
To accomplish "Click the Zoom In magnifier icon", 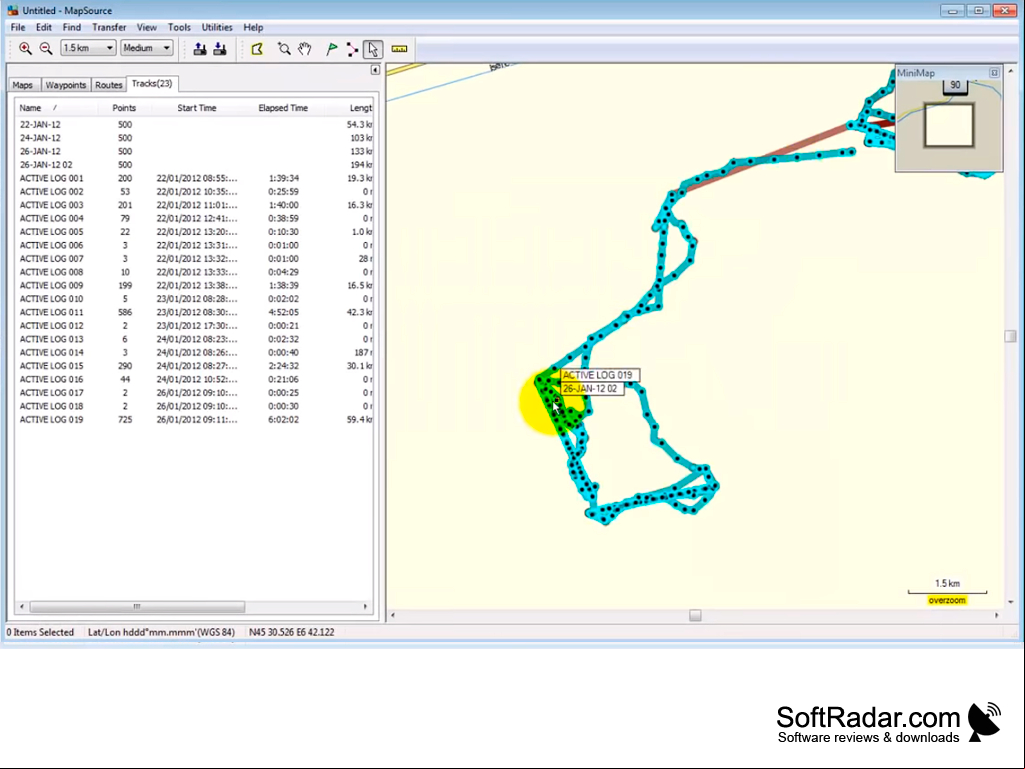I will click(x=25, y=48).
